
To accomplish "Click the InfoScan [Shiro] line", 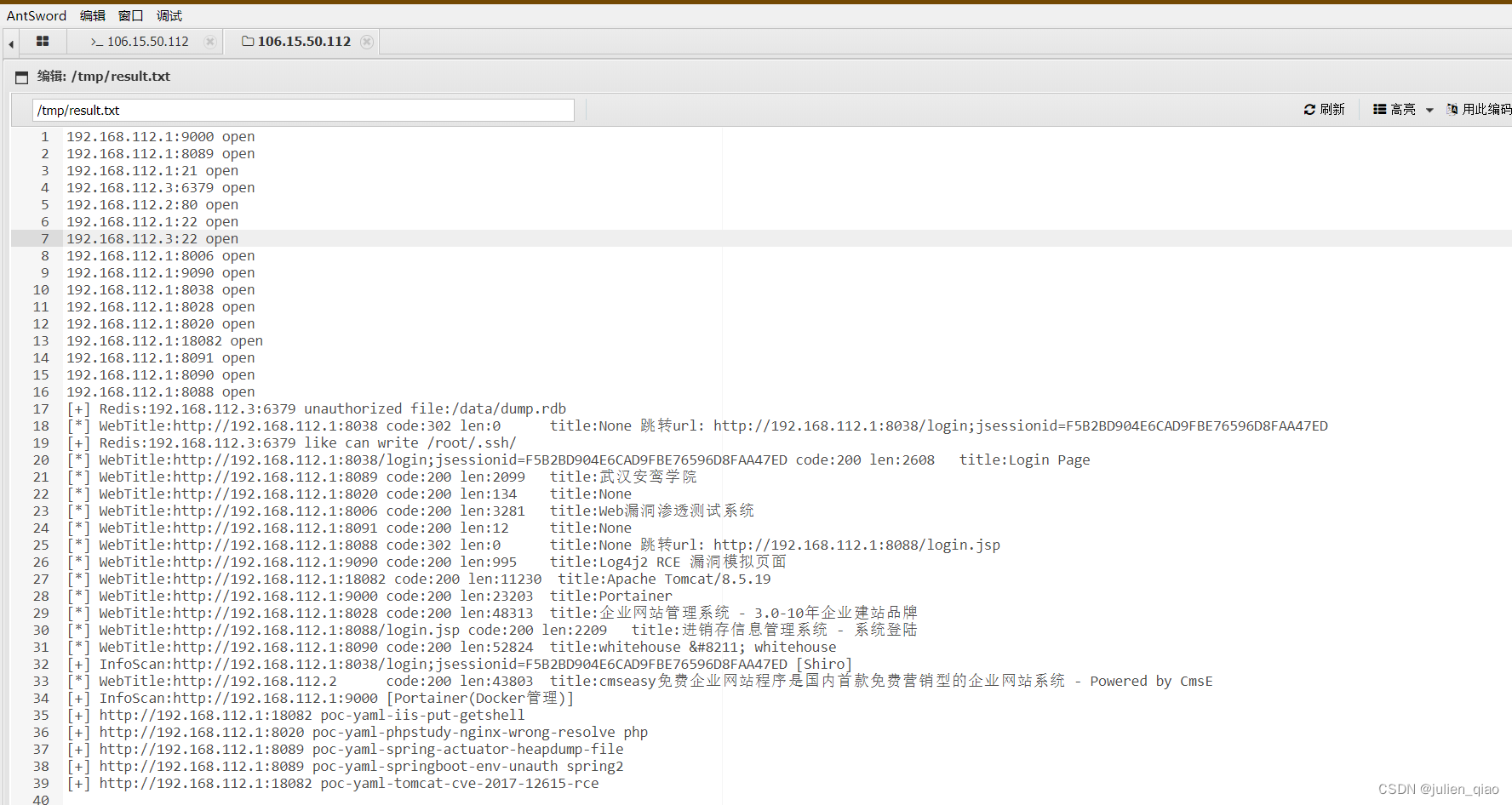I will [x=460, y=664].
